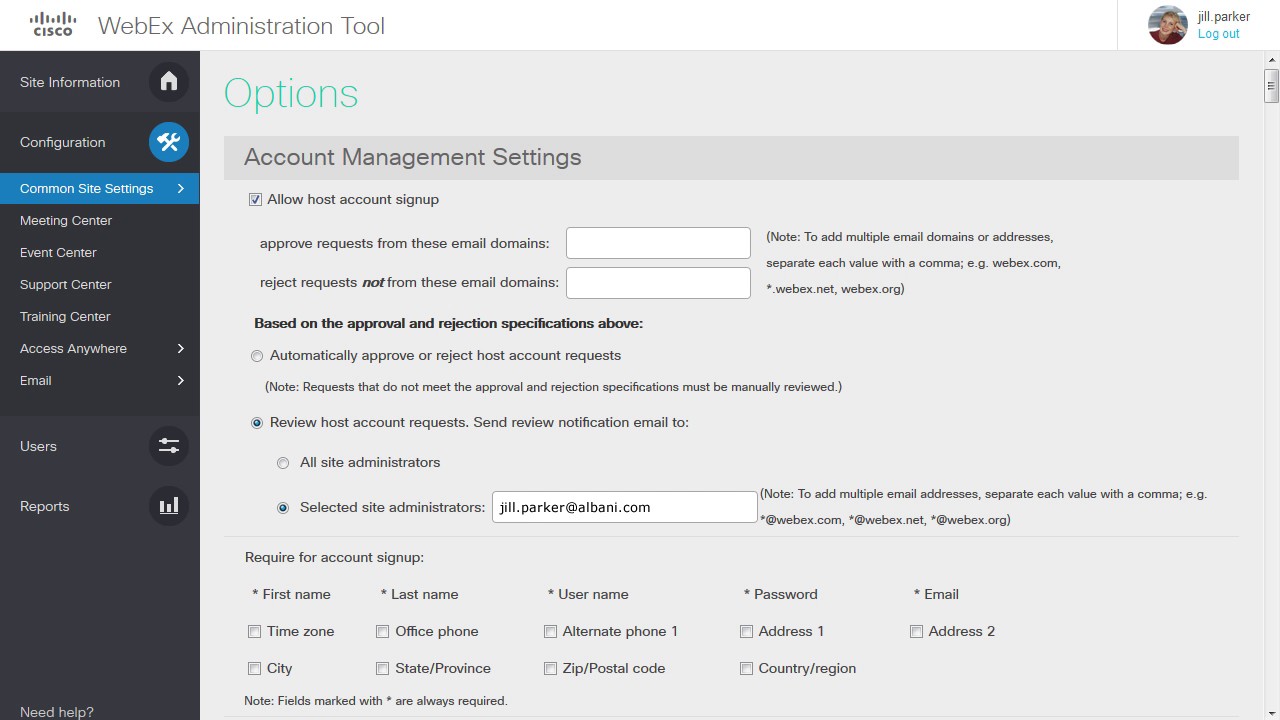Open Training Center in sidebar
1280x720 pixels.
point(65,316)
